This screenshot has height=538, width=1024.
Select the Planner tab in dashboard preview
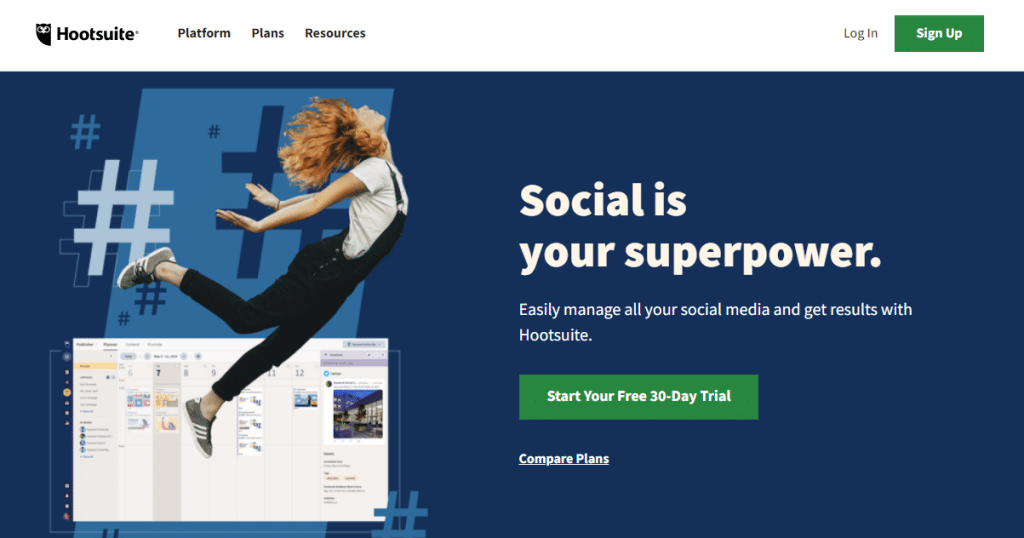[x=110, y=344]
